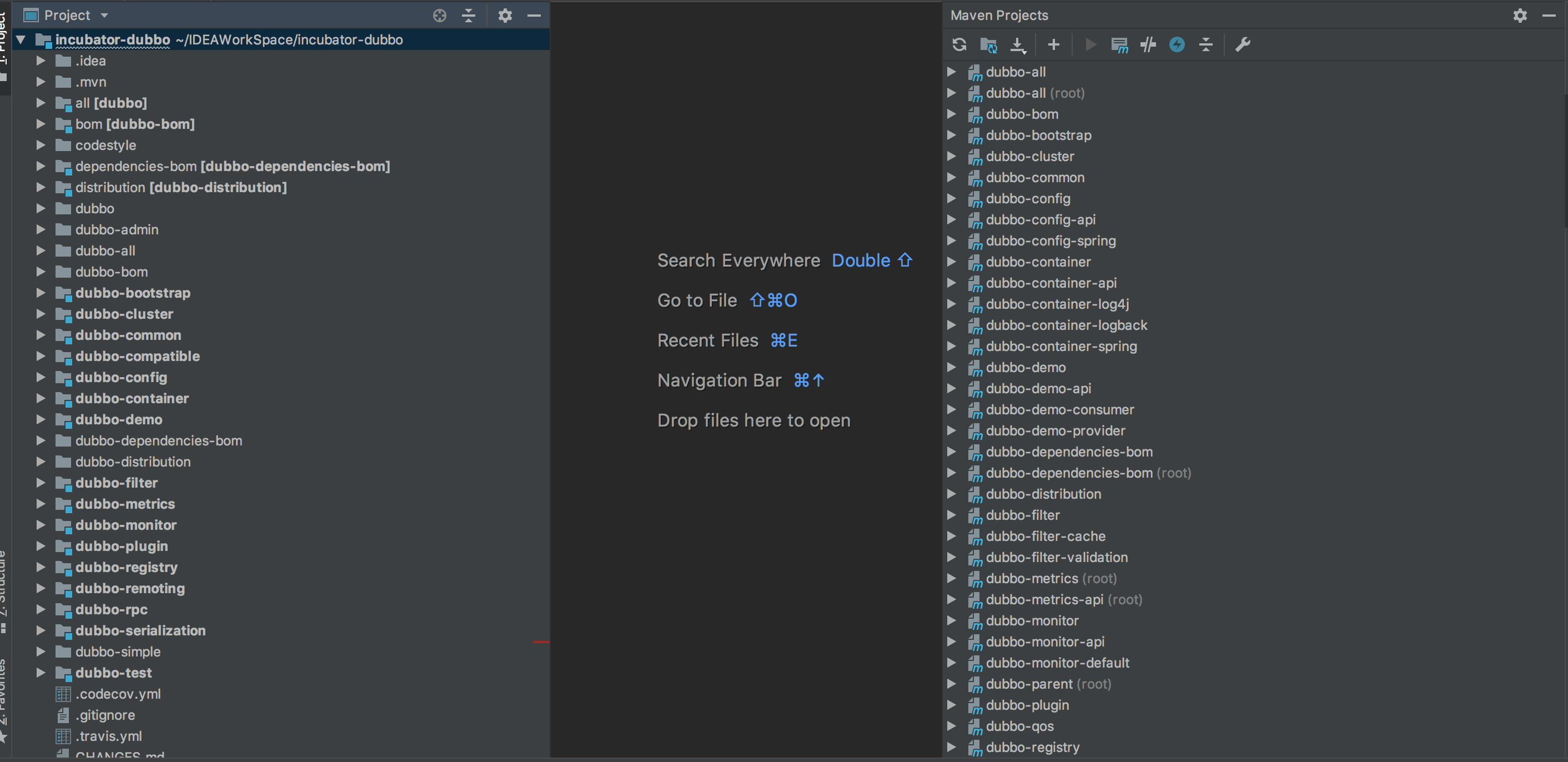
Task: Expand the .idea folder
Action: coord(41,61)
